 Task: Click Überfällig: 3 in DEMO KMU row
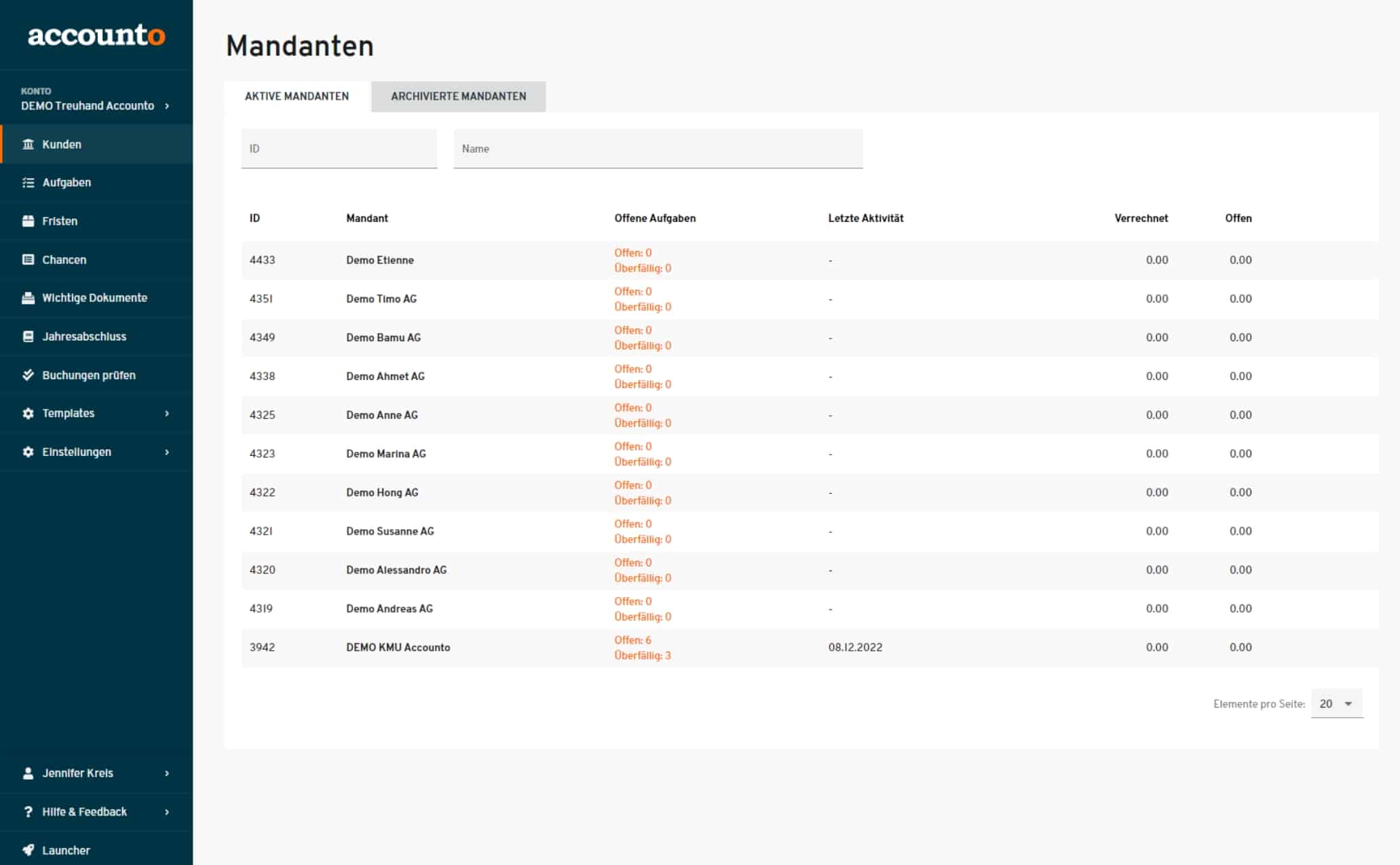click(x=643, y=655)
